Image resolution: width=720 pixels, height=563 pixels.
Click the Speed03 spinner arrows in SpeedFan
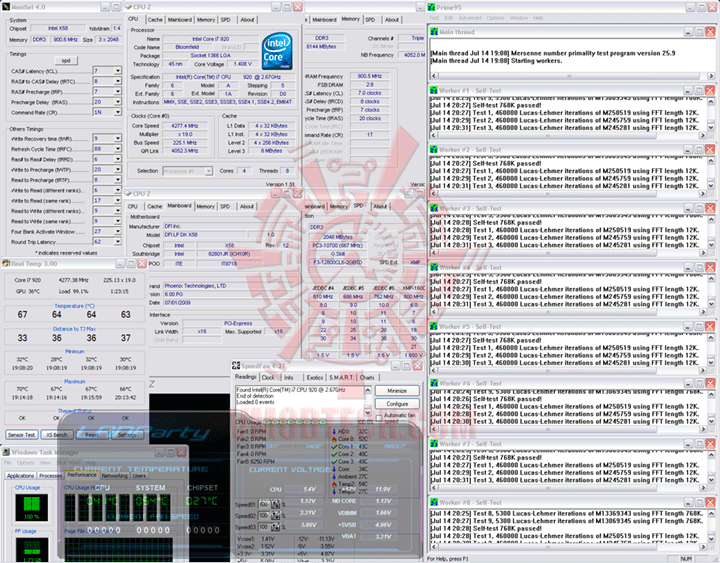click(276, 527)
